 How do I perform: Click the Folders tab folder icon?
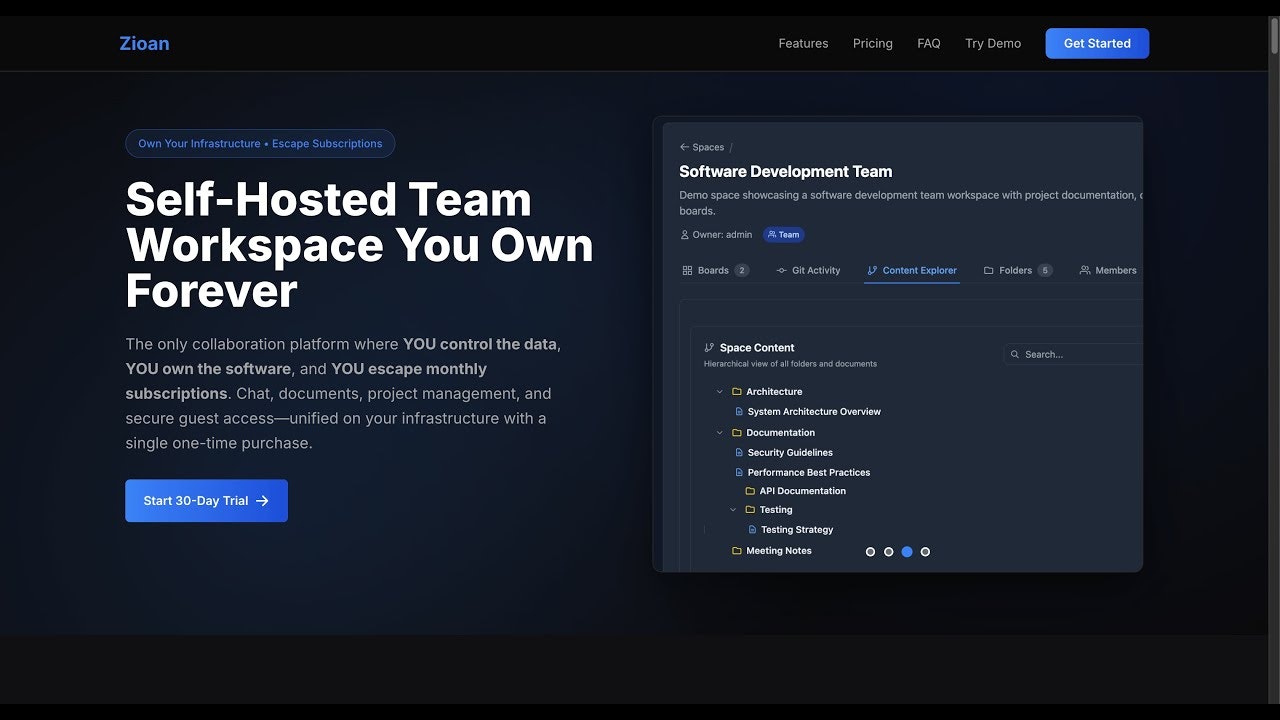[988, 270]
